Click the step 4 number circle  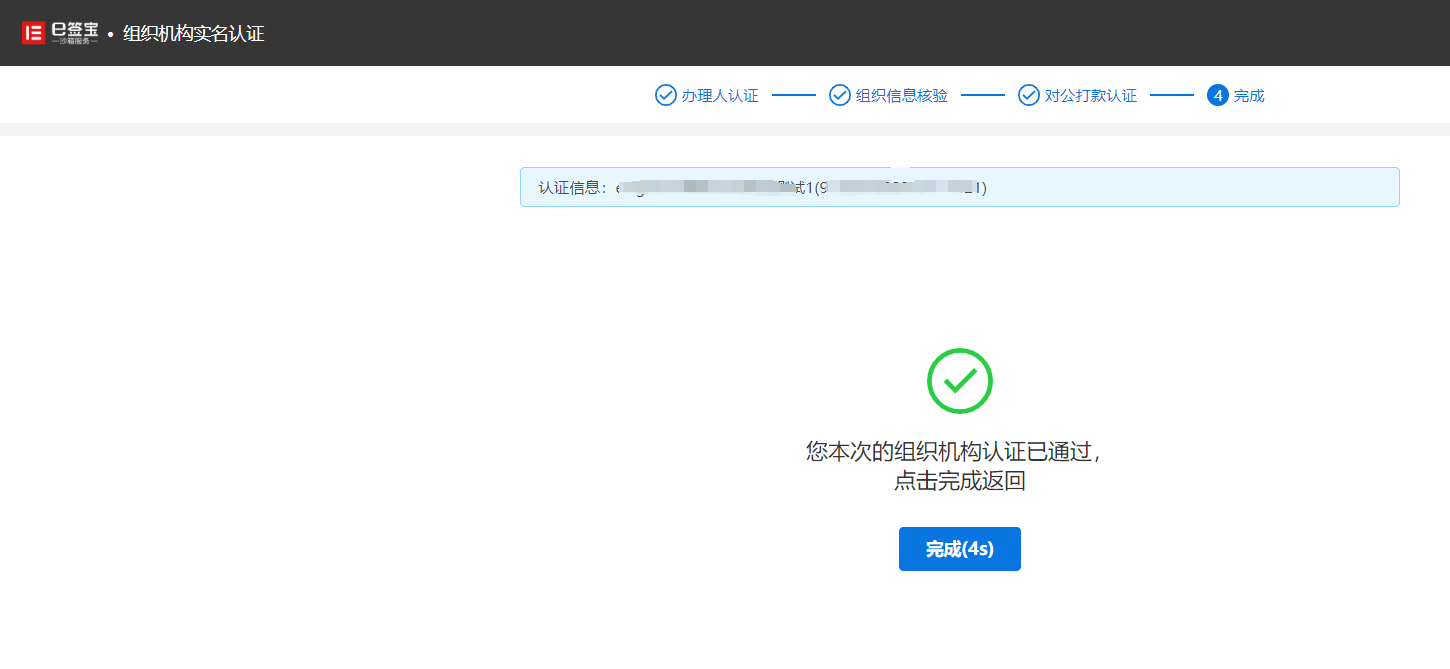pyautogui.click(x=1217, y=95)
